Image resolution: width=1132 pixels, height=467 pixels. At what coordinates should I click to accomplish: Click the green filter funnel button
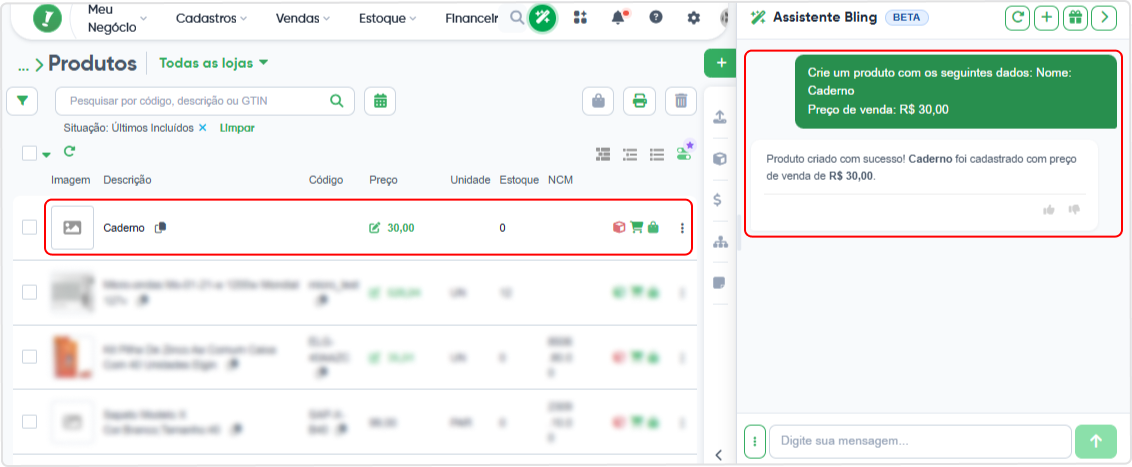[22, 101]
